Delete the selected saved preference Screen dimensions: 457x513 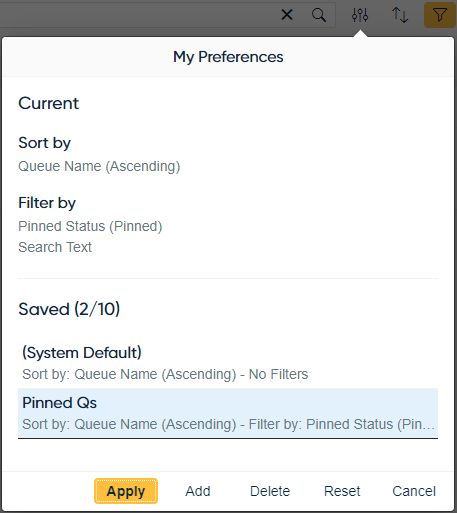270,491
